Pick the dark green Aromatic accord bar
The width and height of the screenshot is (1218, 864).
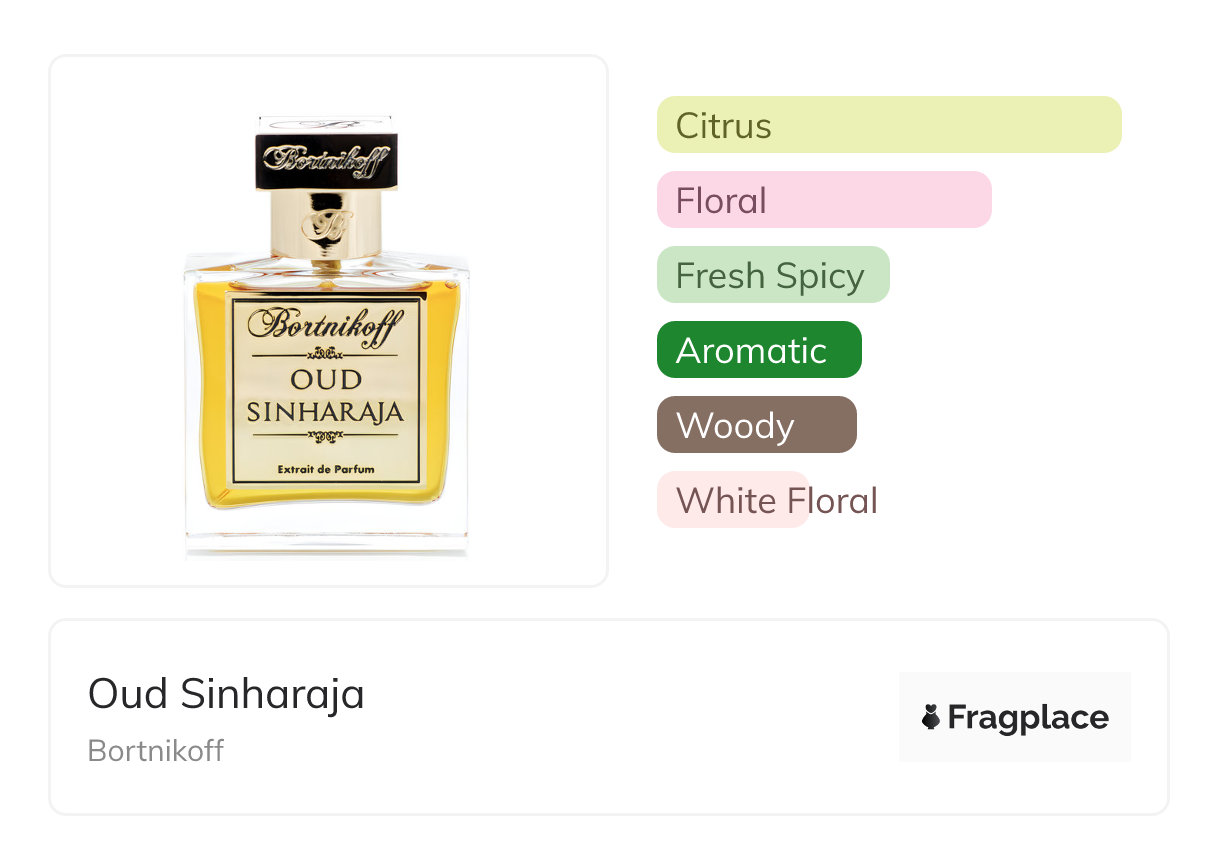(758, 350)
